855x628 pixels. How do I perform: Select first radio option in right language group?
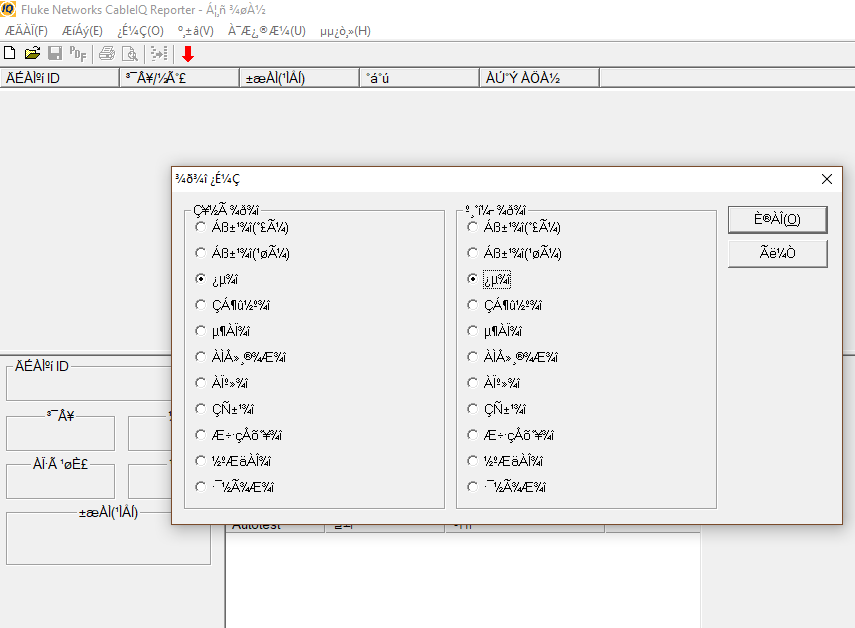point(514,227)
